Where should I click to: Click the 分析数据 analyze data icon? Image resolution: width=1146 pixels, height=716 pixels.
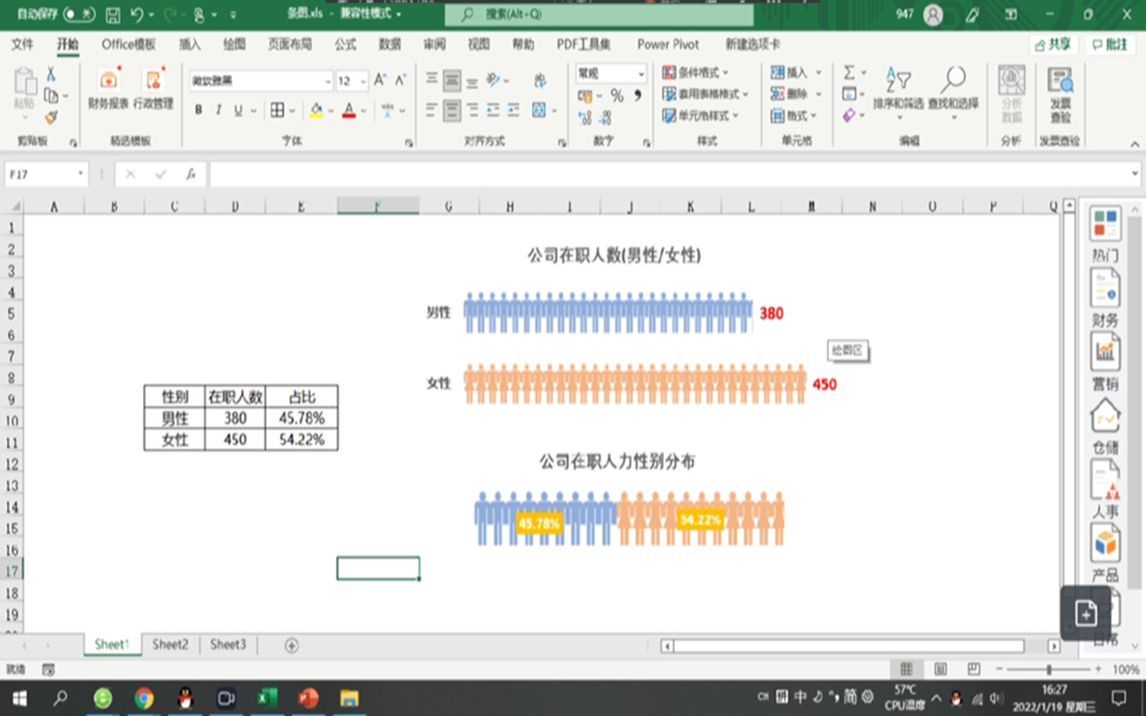[x=1010, y=93]
